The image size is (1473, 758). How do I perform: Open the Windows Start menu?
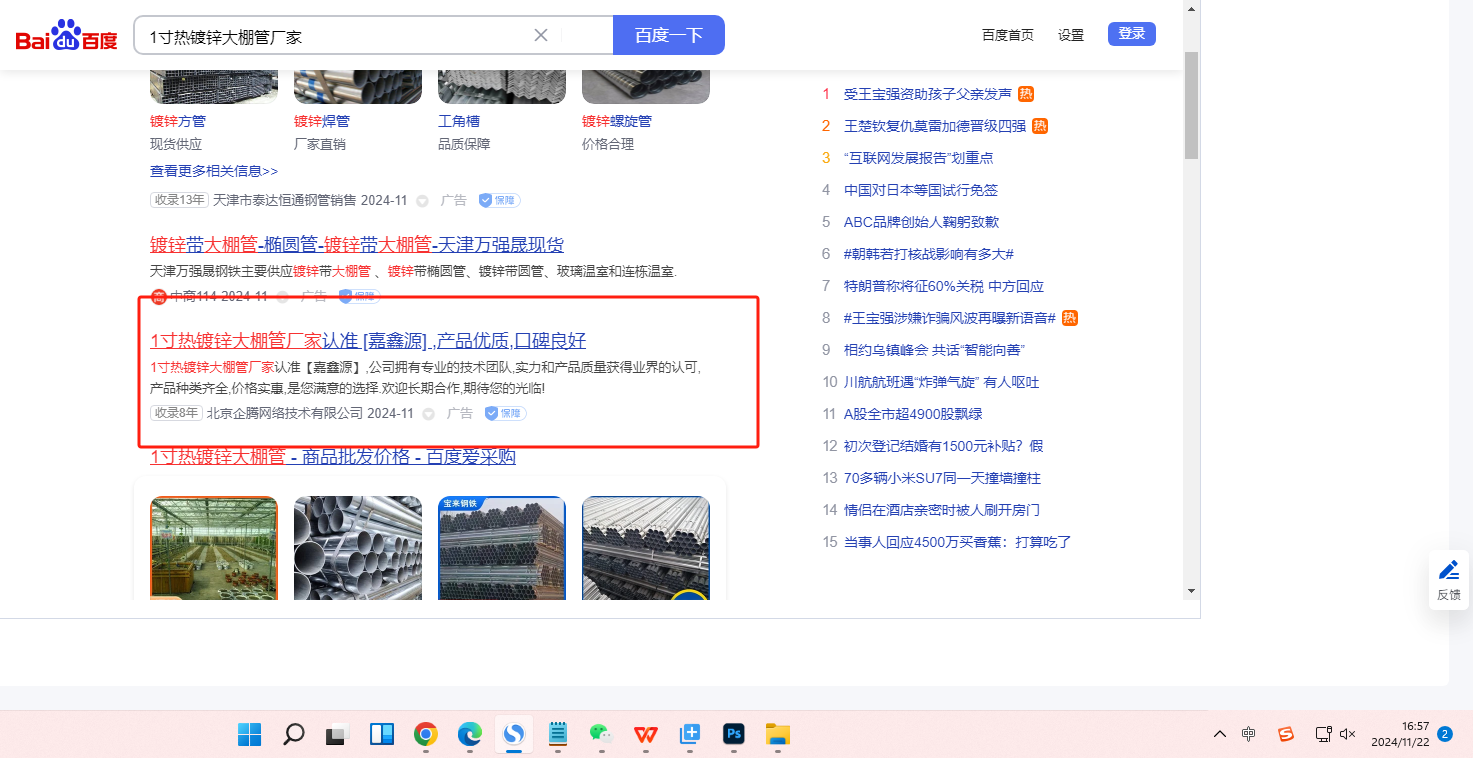tap(249, 734)
